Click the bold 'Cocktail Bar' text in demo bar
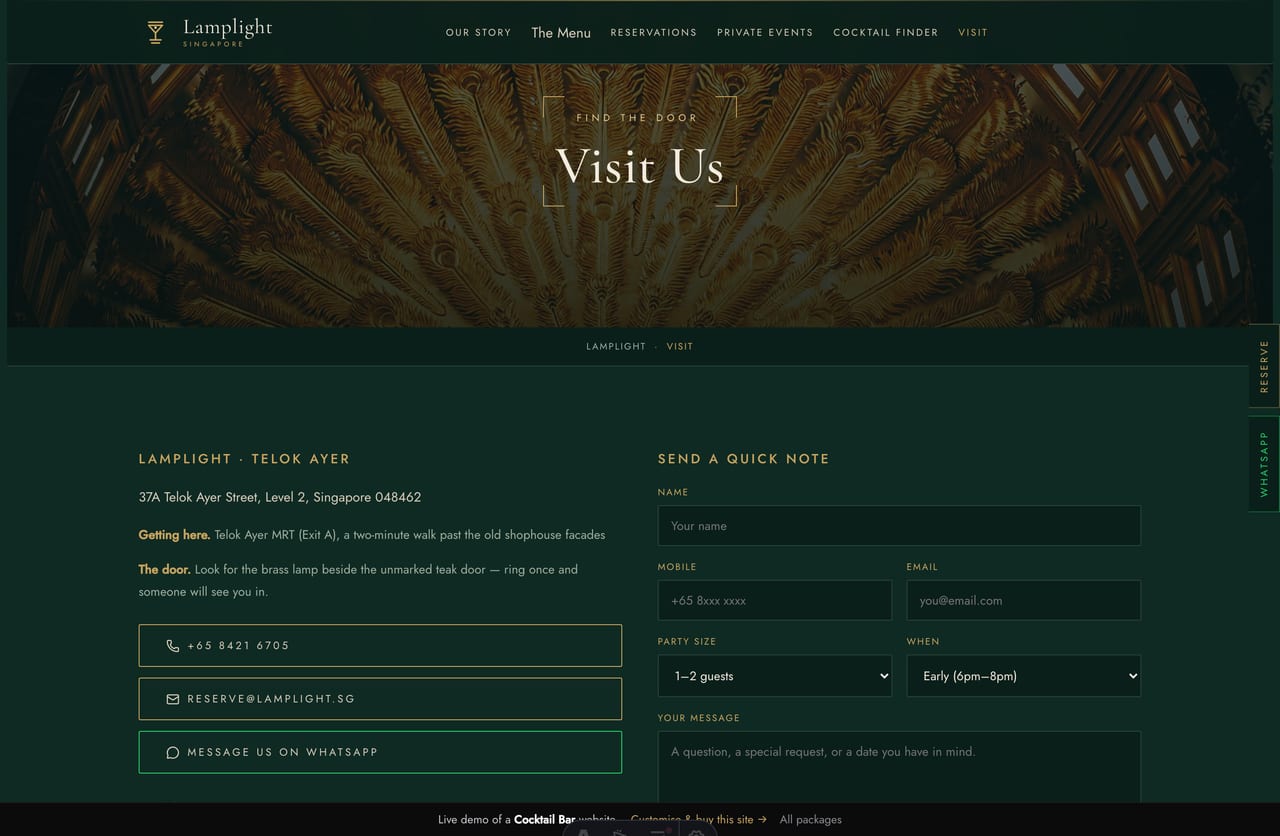 (x=544, y=820)
